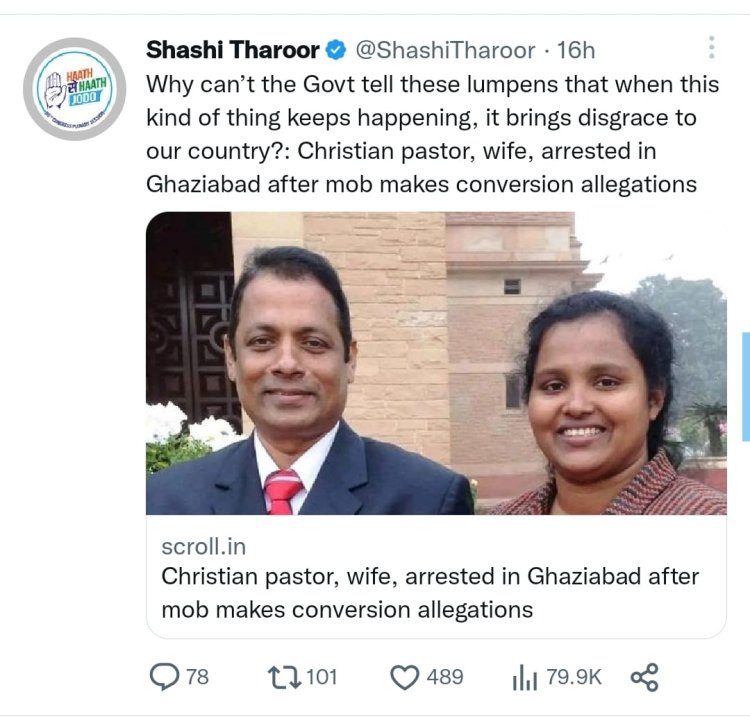750x719 pixels.
Task: Open the 16h timestamp link
Action: 576,49
